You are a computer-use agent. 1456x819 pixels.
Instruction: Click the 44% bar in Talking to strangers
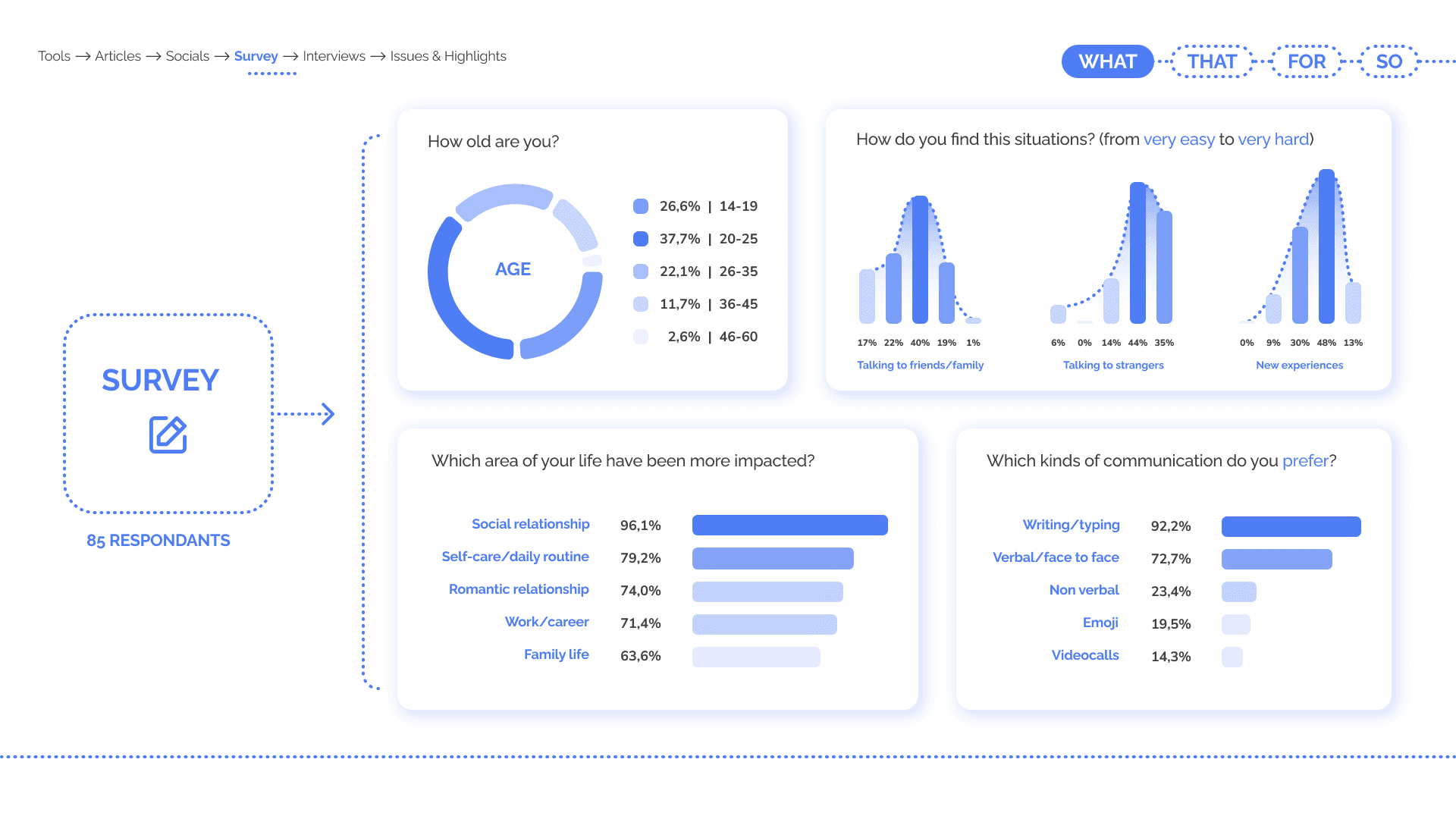coord(1137,253)
